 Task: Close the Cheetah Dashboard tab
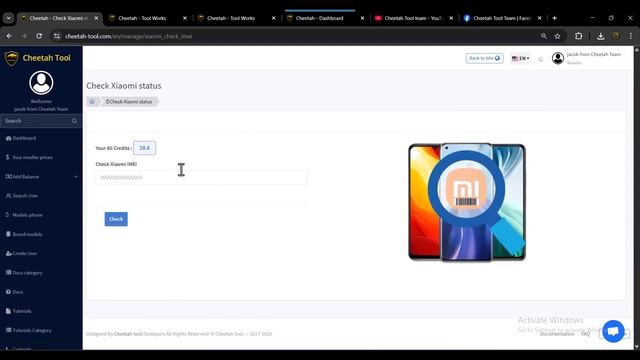pos(362,18)
